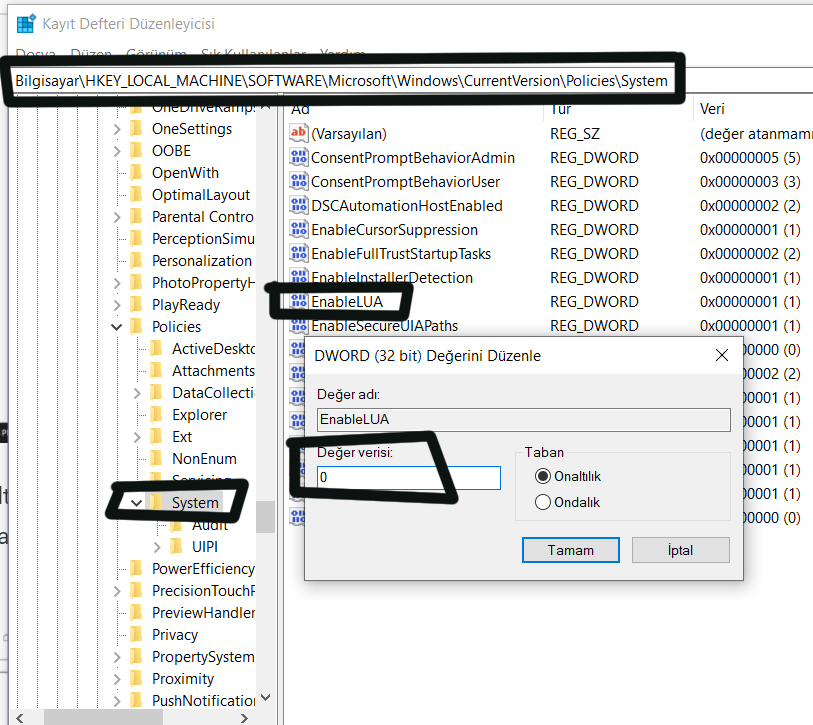Click the PreviewHandler folder icon
This screenshot has width=813, height=725.
click(136, 612)
